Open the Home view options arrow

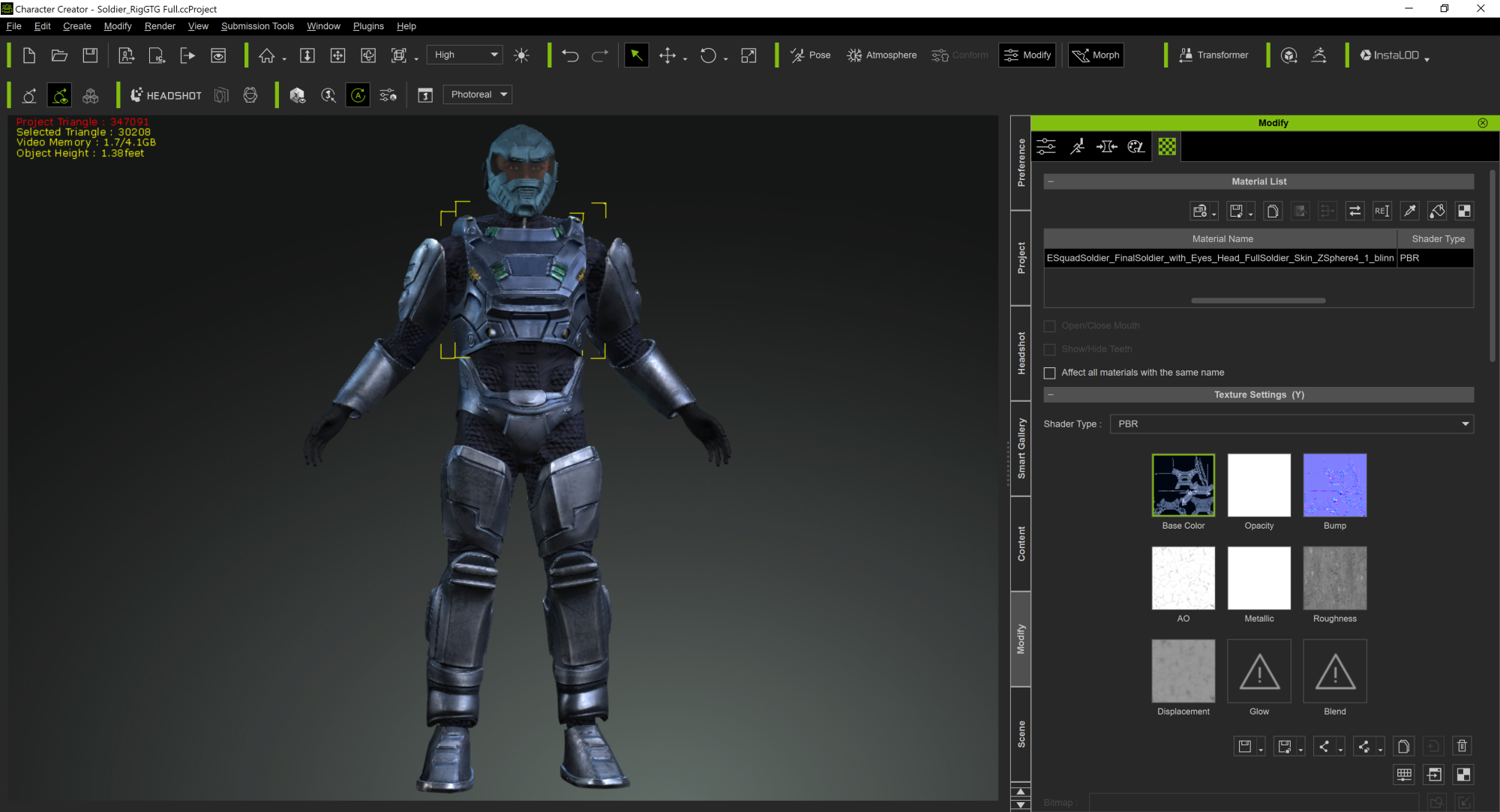click(284, 58)
